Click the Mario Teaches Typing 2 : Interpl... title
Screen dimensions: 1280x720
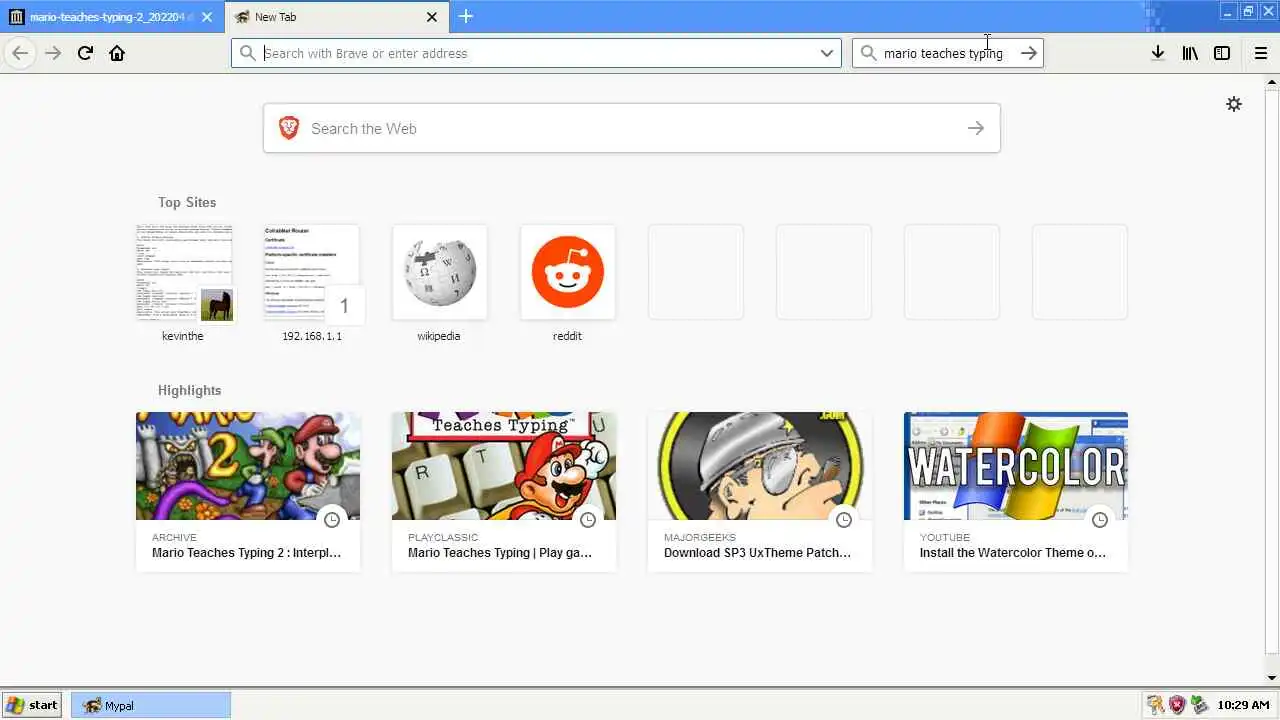click(x=246, y=552)
